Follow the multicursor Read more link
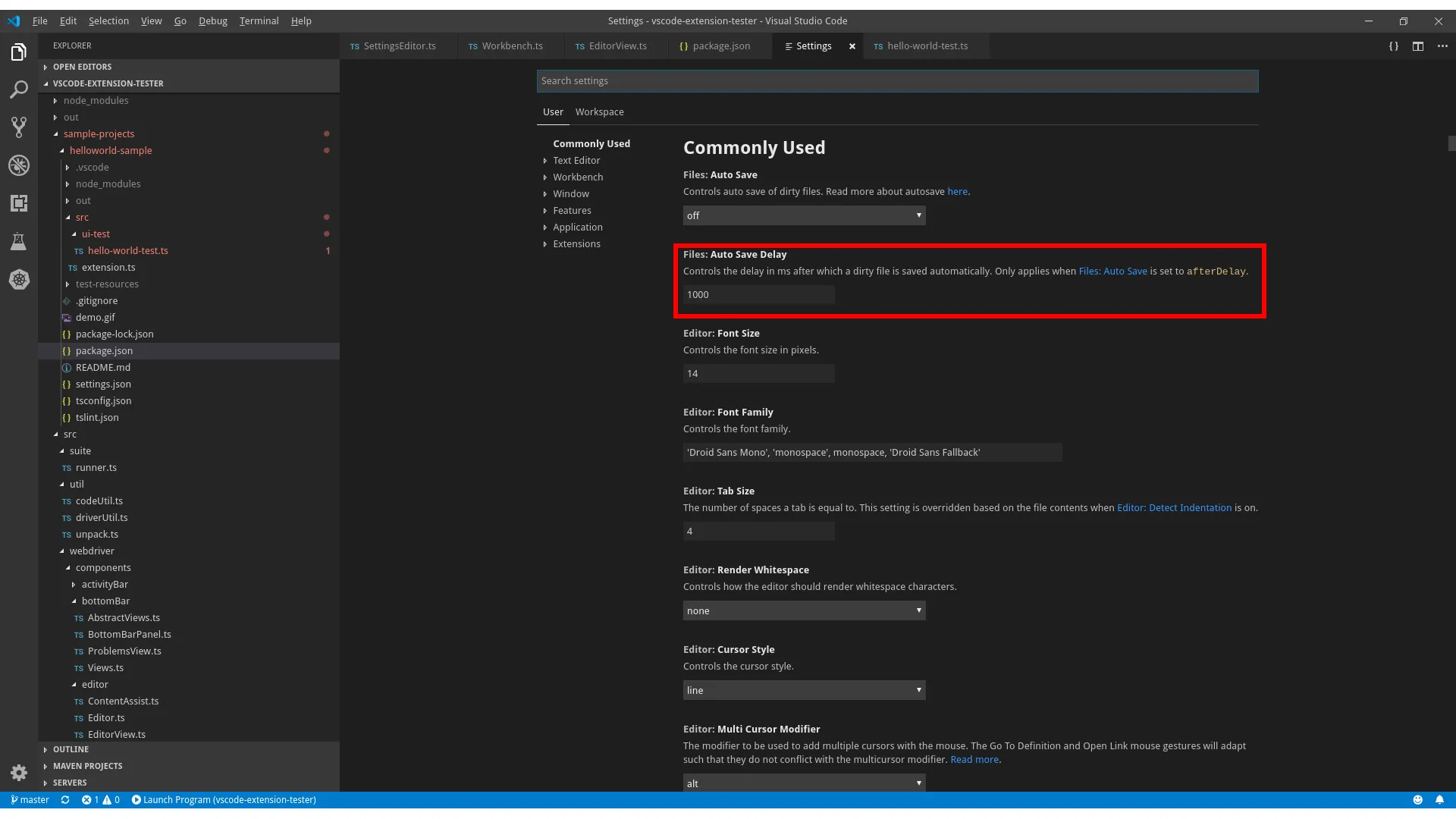 point(974,760)
